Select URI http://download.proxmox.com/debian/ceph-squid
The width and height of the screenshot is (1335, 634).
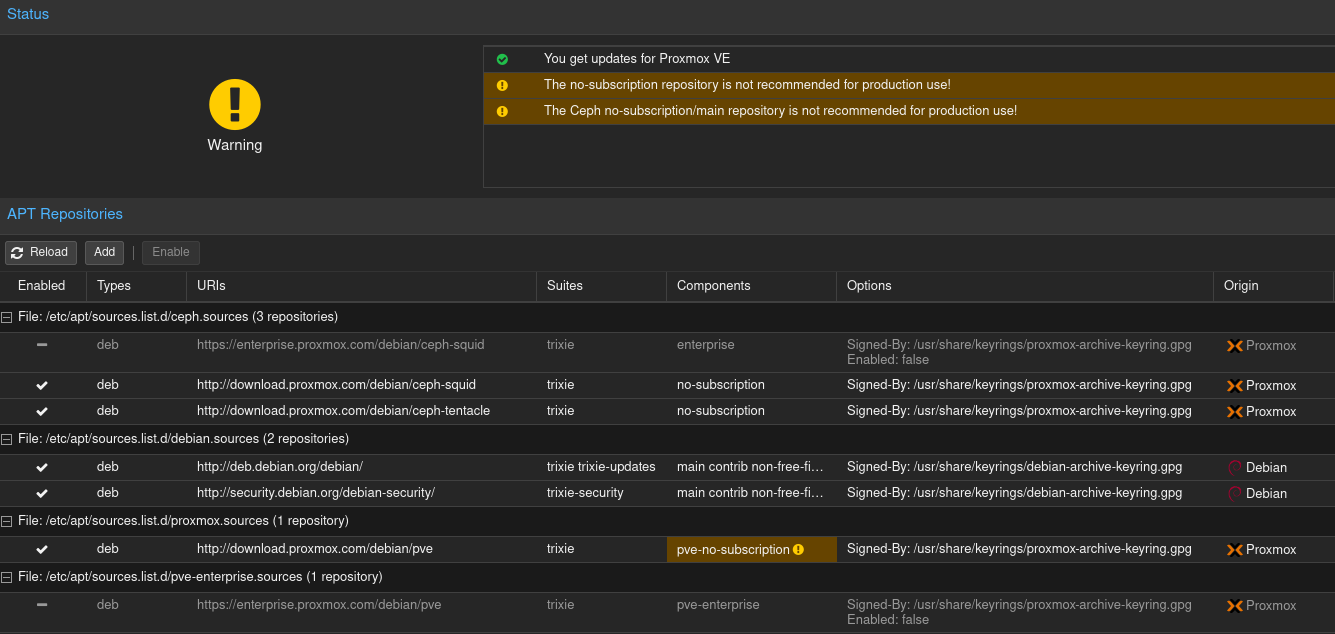tap(336, 385)
